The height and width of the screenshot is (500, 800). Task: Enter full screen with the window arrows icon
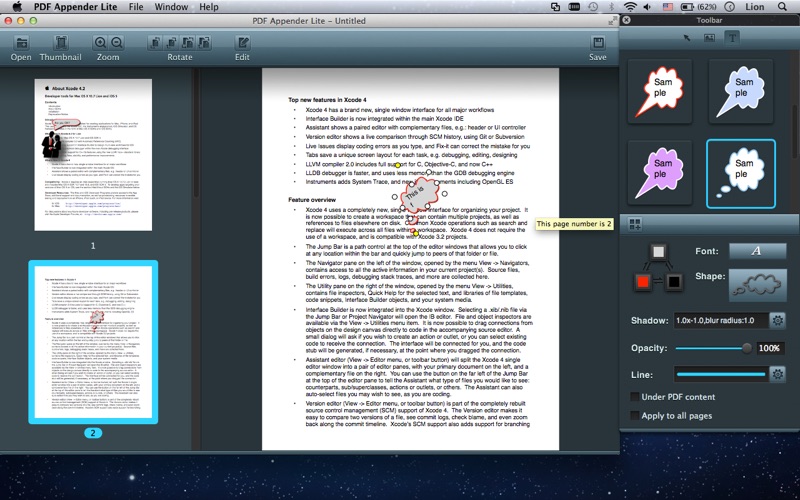pos(613,20)
